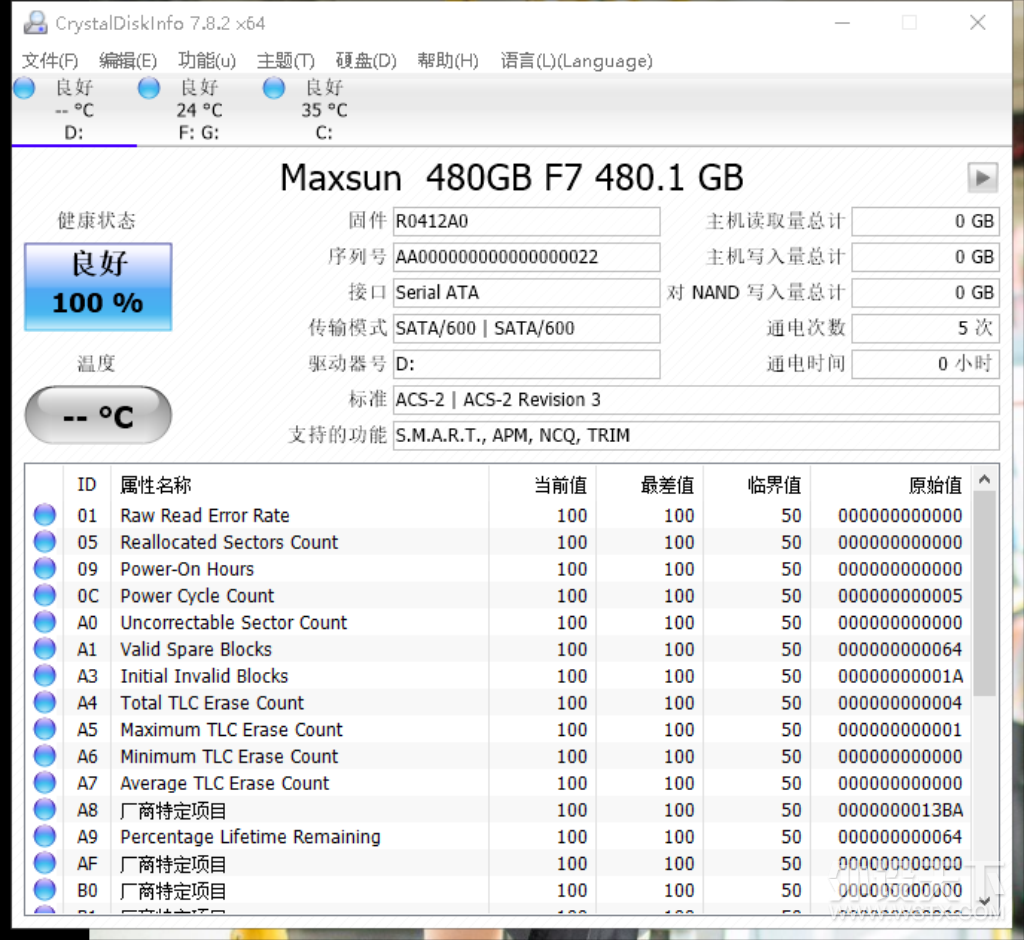Click status orb of Initial Invalid Blocks row
Screen dimensions: 1024x940
[x=44, y=675]
